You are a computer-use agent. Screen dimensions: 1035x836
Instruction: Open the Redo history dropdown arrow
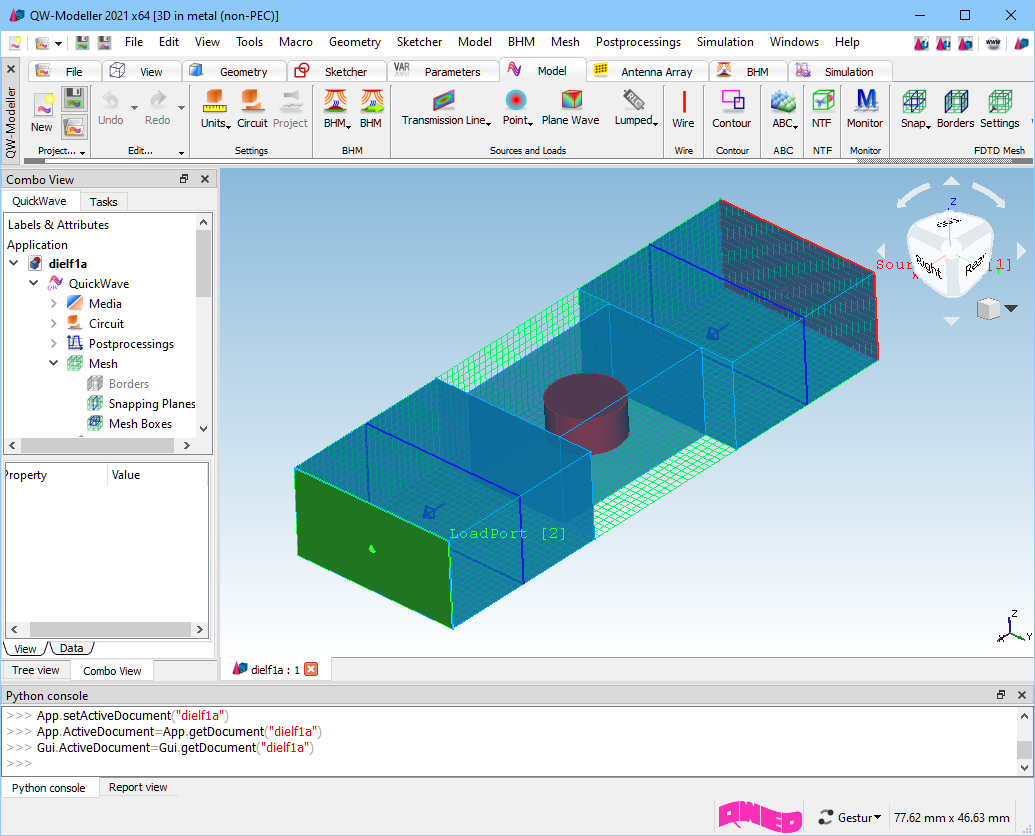(x=182, y=108)
